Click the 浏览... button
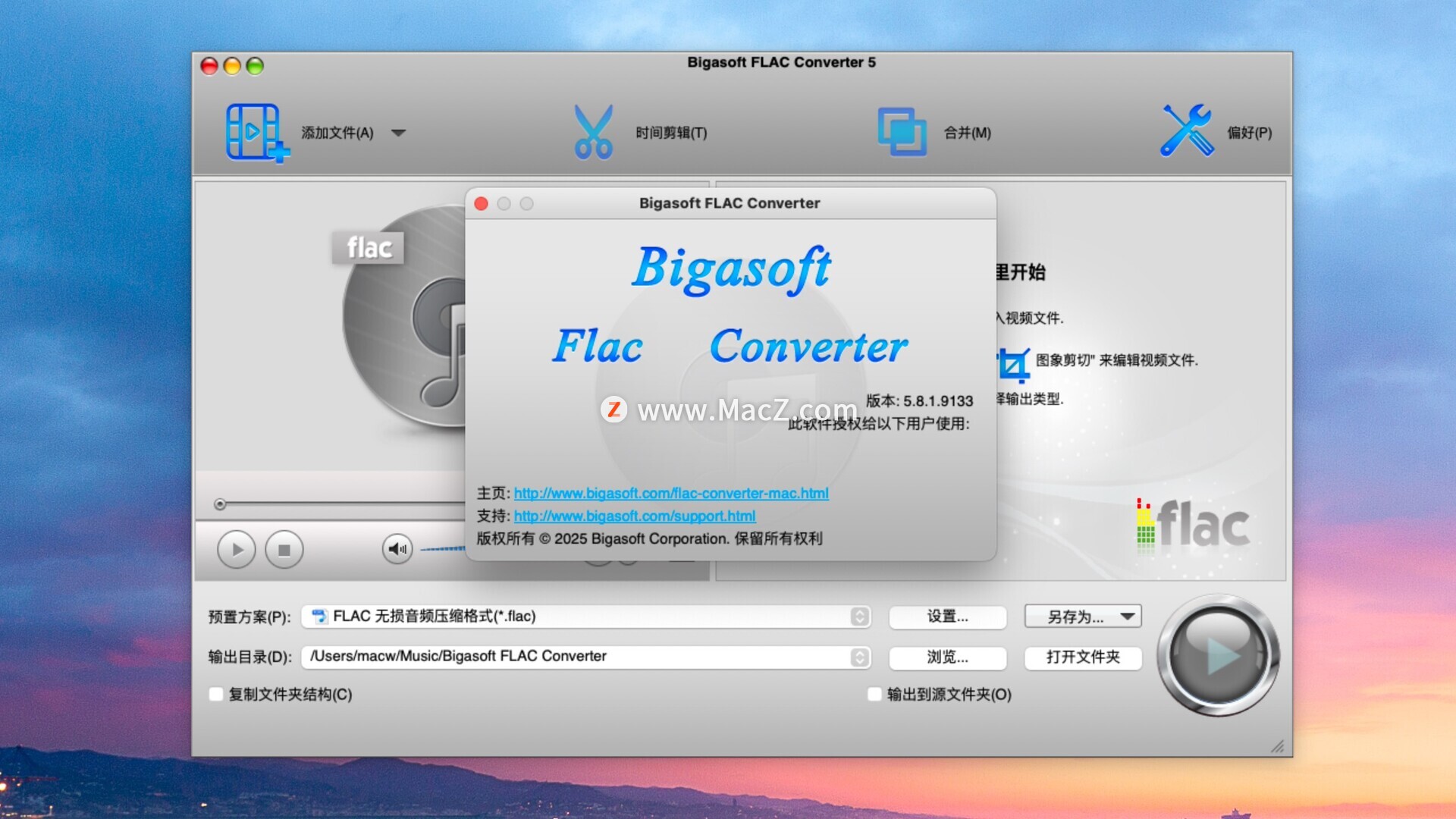Screen dimensions: 1456x819 pyautogui.click(x=947, y=657)
